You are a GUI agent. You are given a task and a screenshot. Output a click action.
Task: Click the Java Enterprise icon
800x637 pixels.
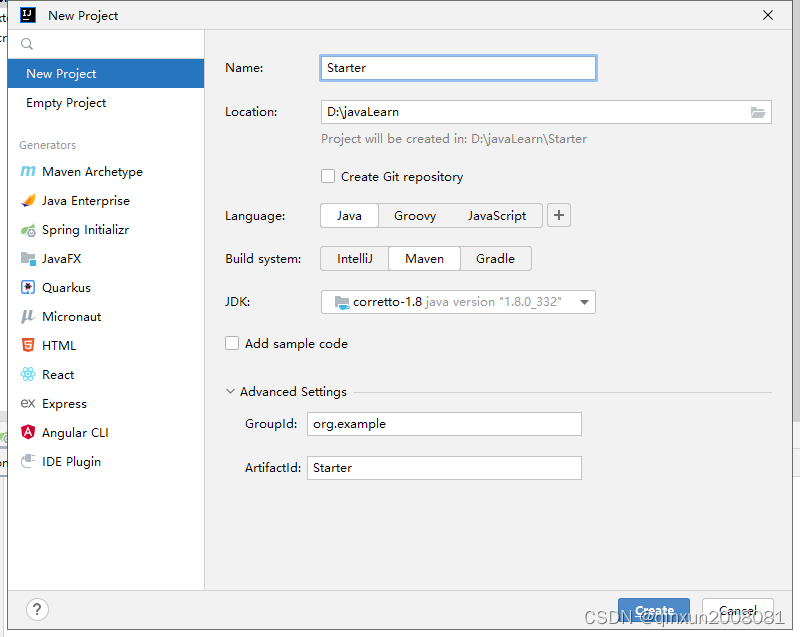[28, 200]
